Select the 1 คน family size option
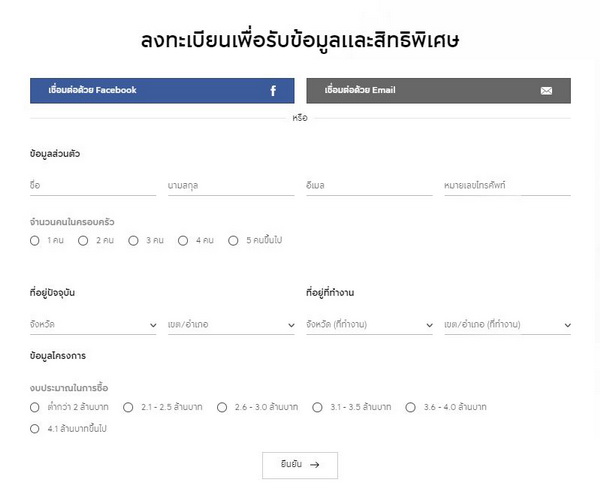Screen dimensions: 600x492 click(x=35, y=240)
